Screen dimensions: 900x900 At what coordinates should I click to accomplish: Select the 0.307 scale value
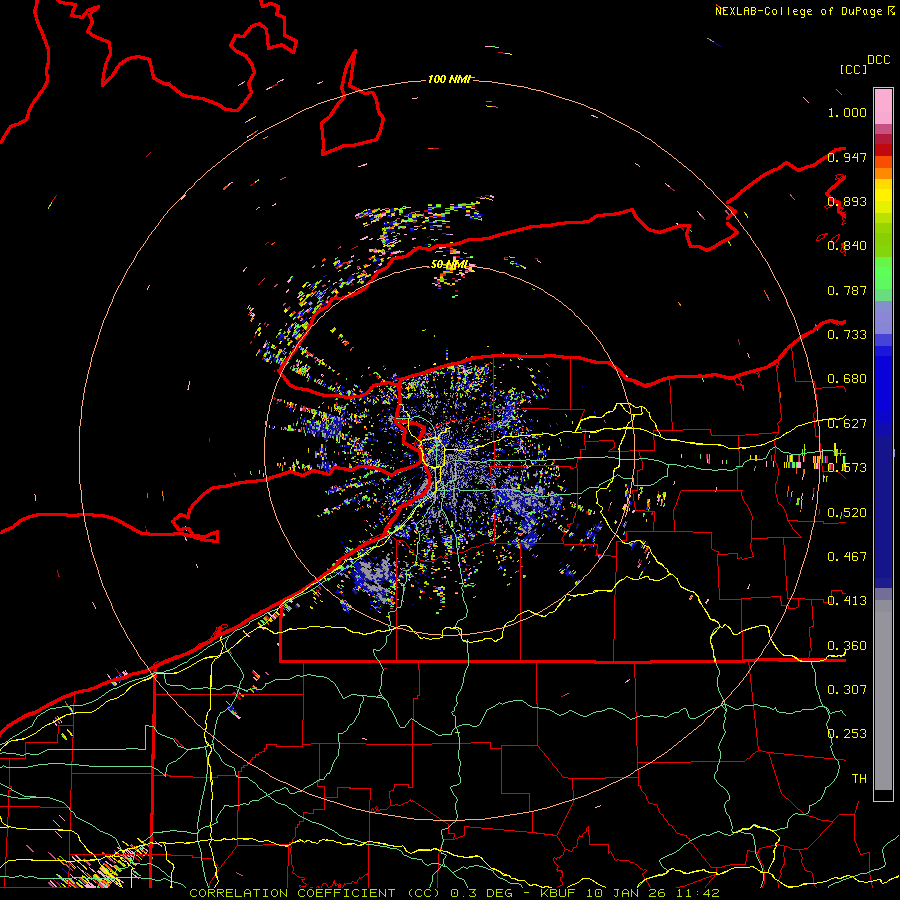click(x=847, y=689)
